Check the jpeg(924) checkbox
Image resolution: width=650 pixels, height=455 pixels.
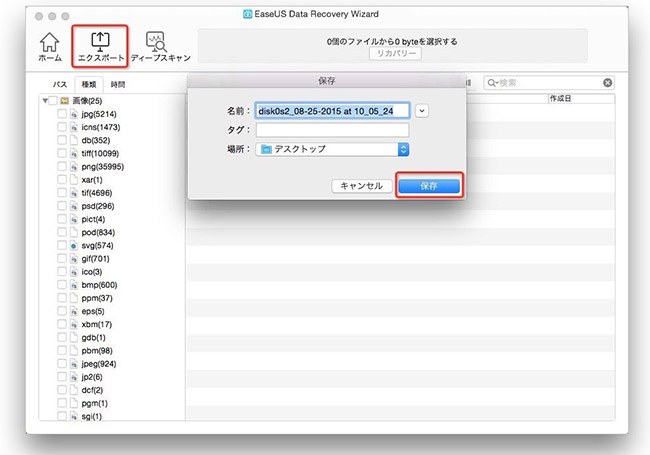pyautogui.click(x=62, y=364)
